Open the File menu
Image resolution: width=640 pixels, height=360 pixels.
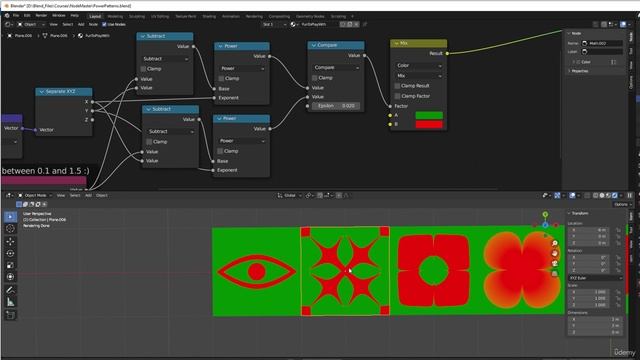(x=16, y=16)
